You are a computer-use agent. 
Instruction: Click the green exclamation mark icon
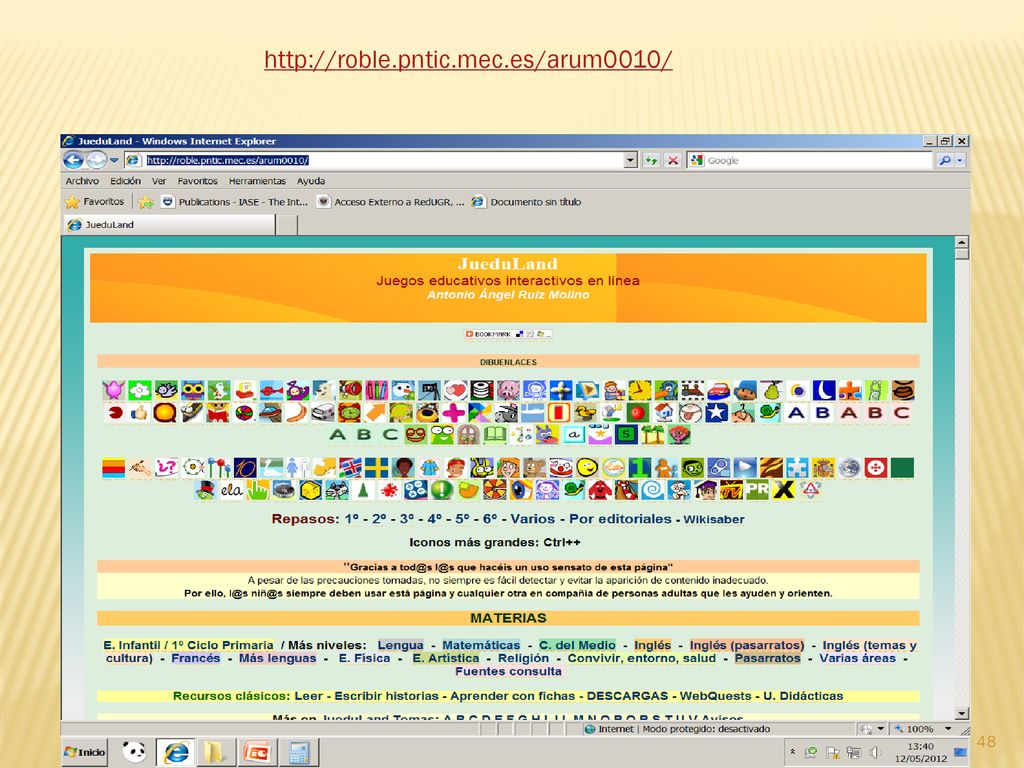(x=441, y=490)
